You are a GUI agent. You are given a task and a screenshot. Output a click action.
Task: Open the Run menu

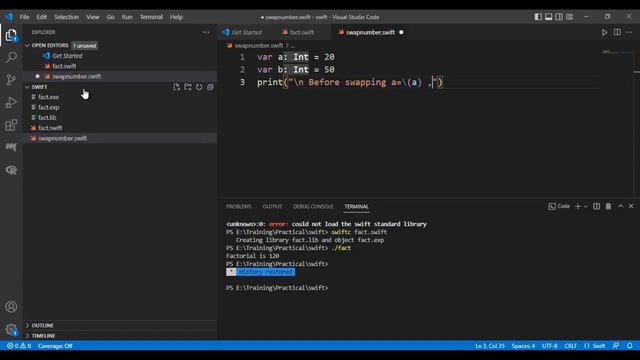coord(127,17)
